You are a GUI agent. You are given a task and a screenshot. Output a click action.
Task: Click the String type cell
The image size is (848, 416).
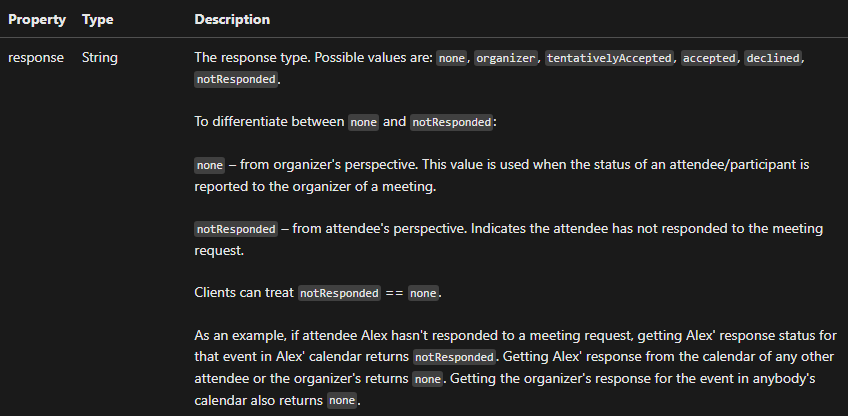click(100, 57)
